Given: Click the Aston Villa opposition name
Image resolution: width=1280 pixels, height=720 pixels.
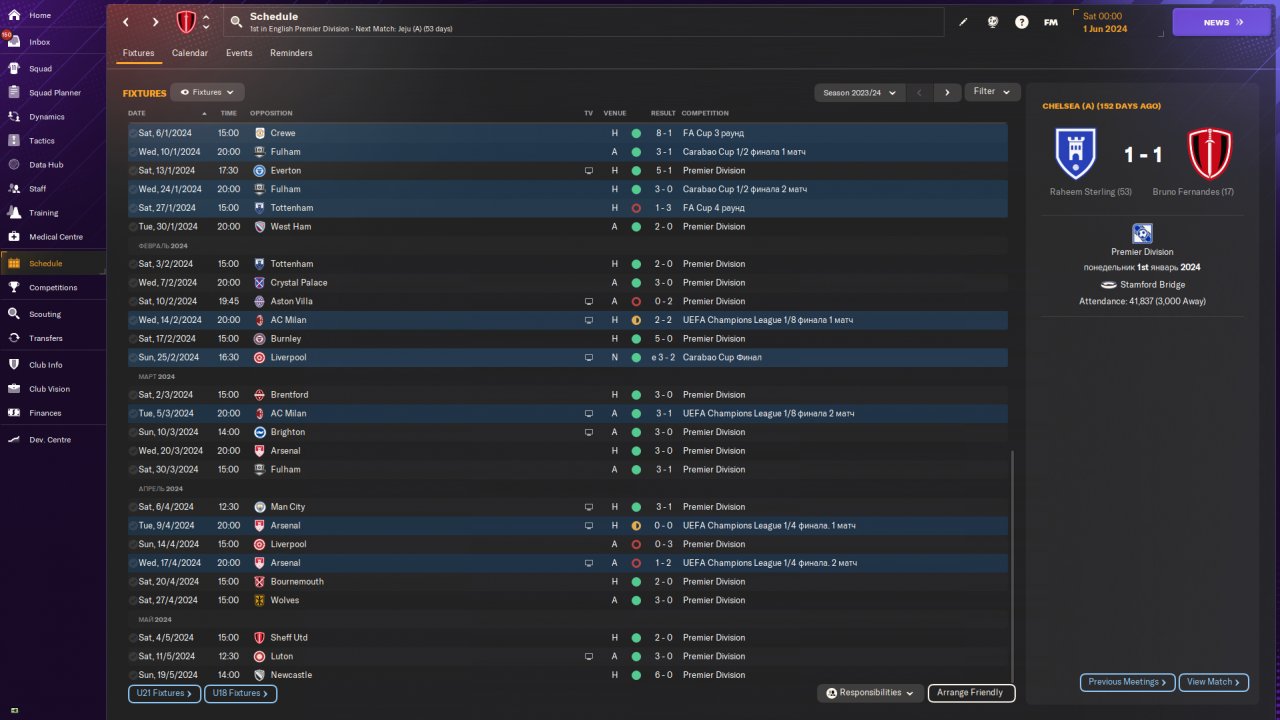Looking at the screenshot, I should [x=291, y=301].
